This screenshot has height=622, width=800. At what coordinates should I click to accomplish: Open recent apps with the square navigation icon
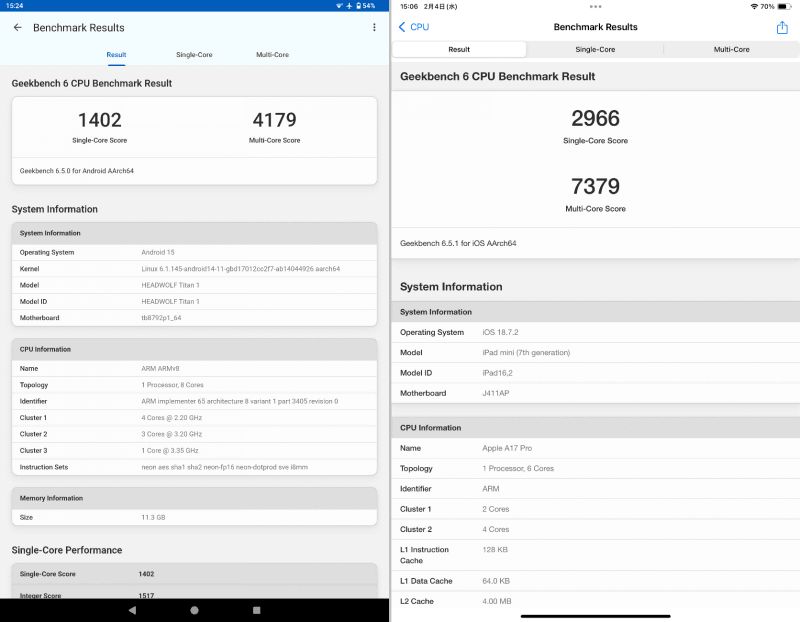pos(257,609)
